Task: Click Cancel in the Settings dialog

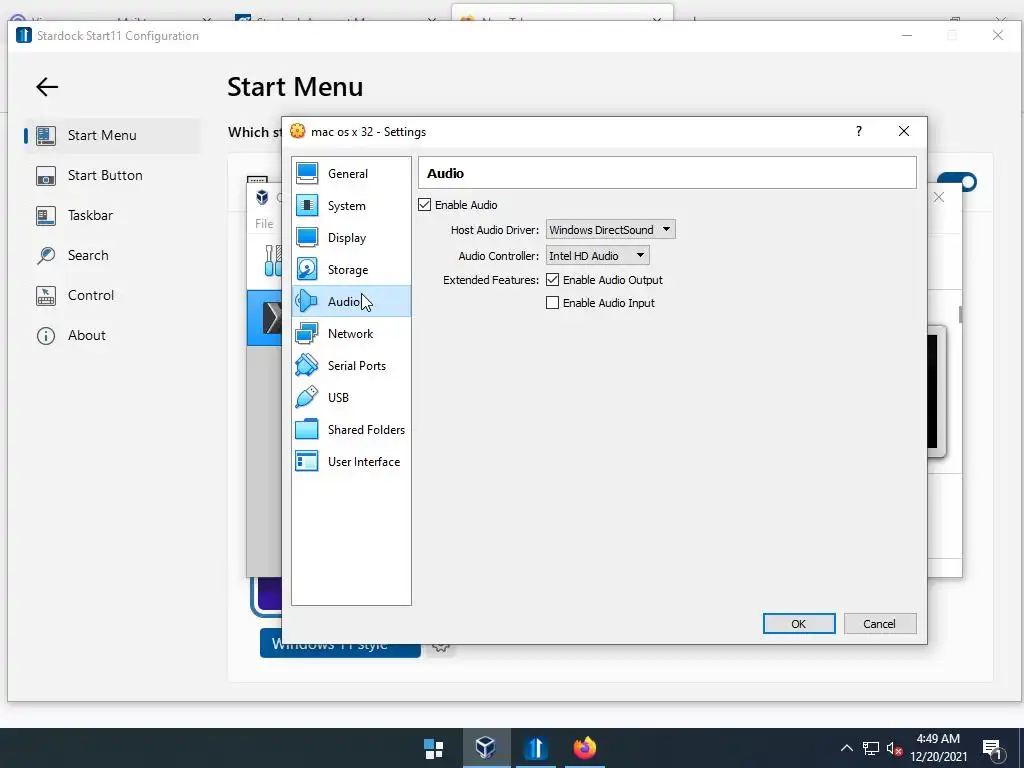Action: (880, 624)
